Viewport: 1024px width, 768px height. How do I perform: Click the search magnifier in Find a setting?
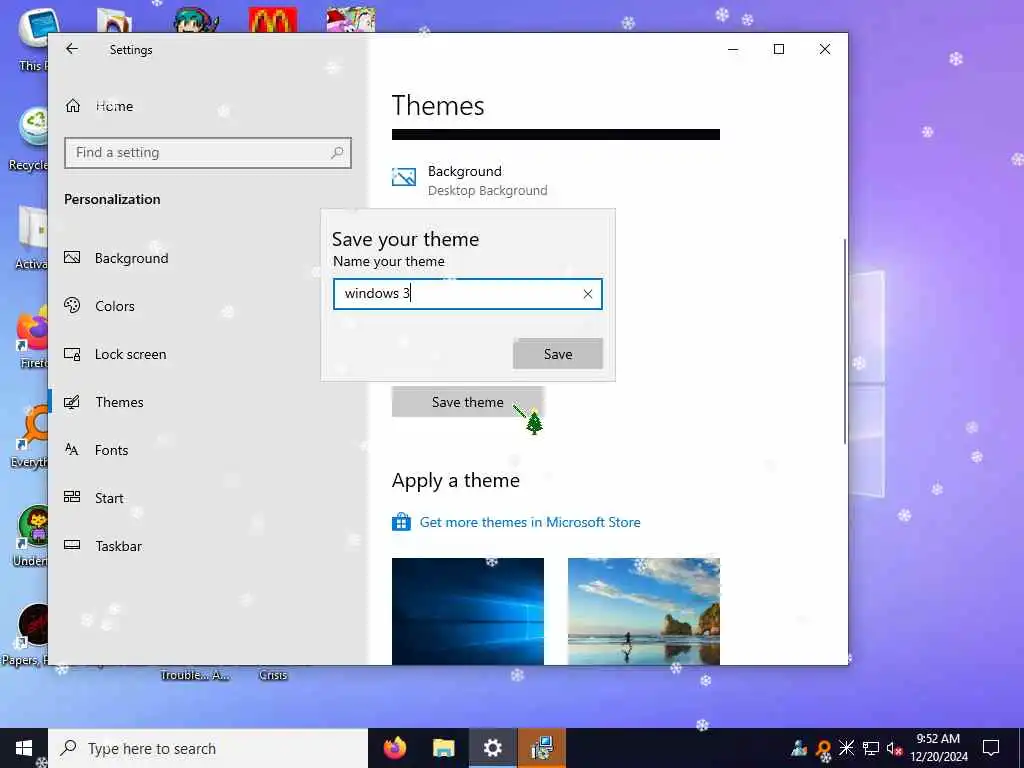point(337,152)
